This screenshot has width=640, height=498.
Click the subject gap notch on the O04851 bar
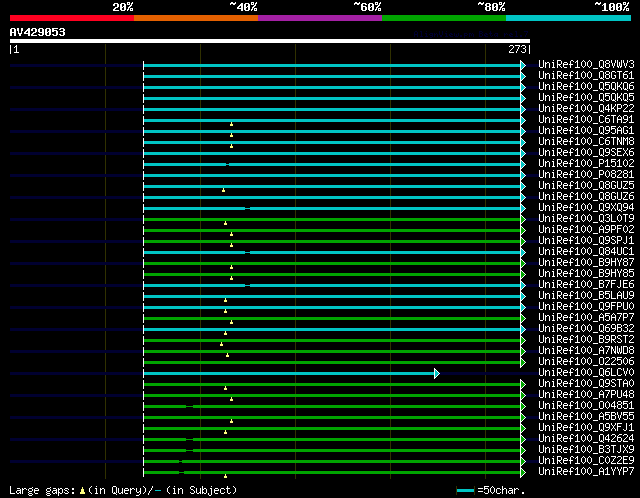coord(189,406)
